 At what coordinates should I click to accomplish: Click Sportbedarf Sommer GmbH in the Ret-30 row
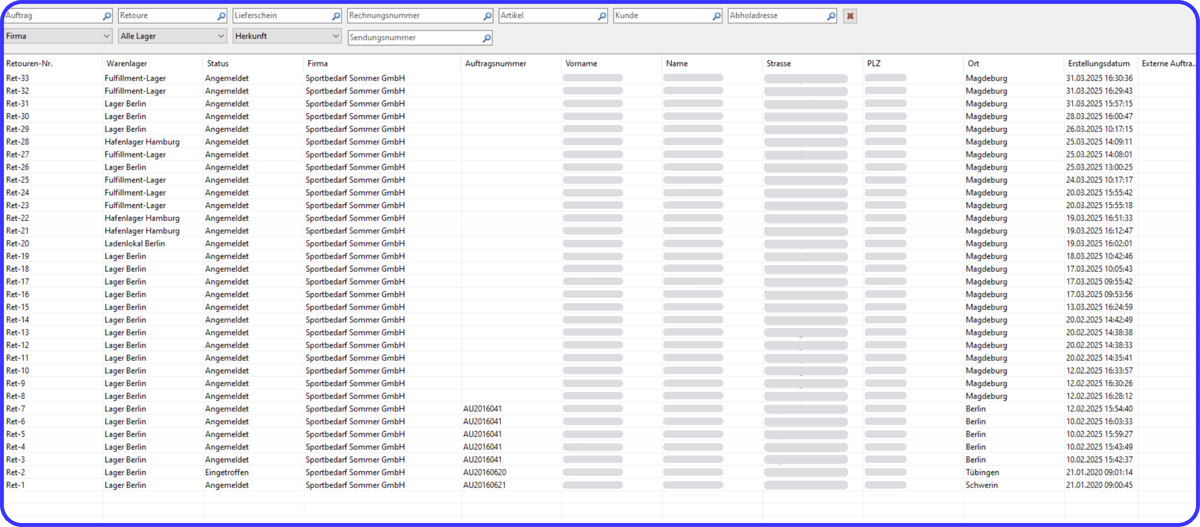[x=355, y=116]
